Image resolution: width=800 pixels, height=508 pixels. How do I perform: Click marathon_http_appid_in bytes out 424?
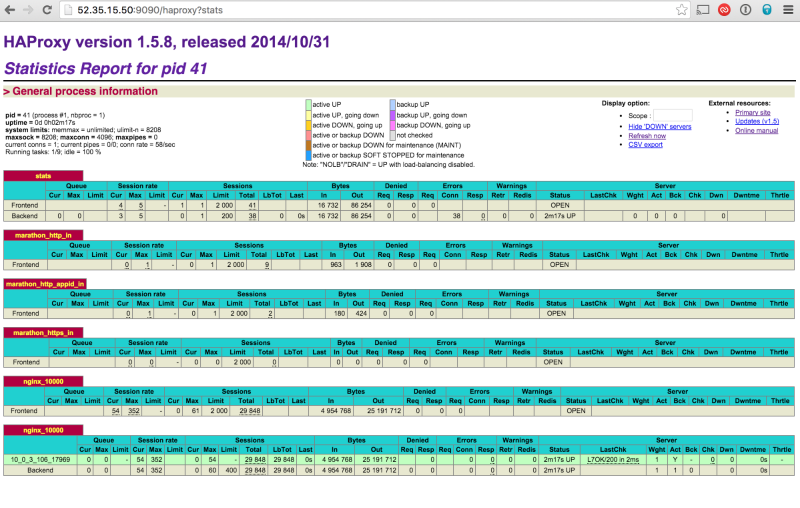pyautogui.click(x=361, y=313)
